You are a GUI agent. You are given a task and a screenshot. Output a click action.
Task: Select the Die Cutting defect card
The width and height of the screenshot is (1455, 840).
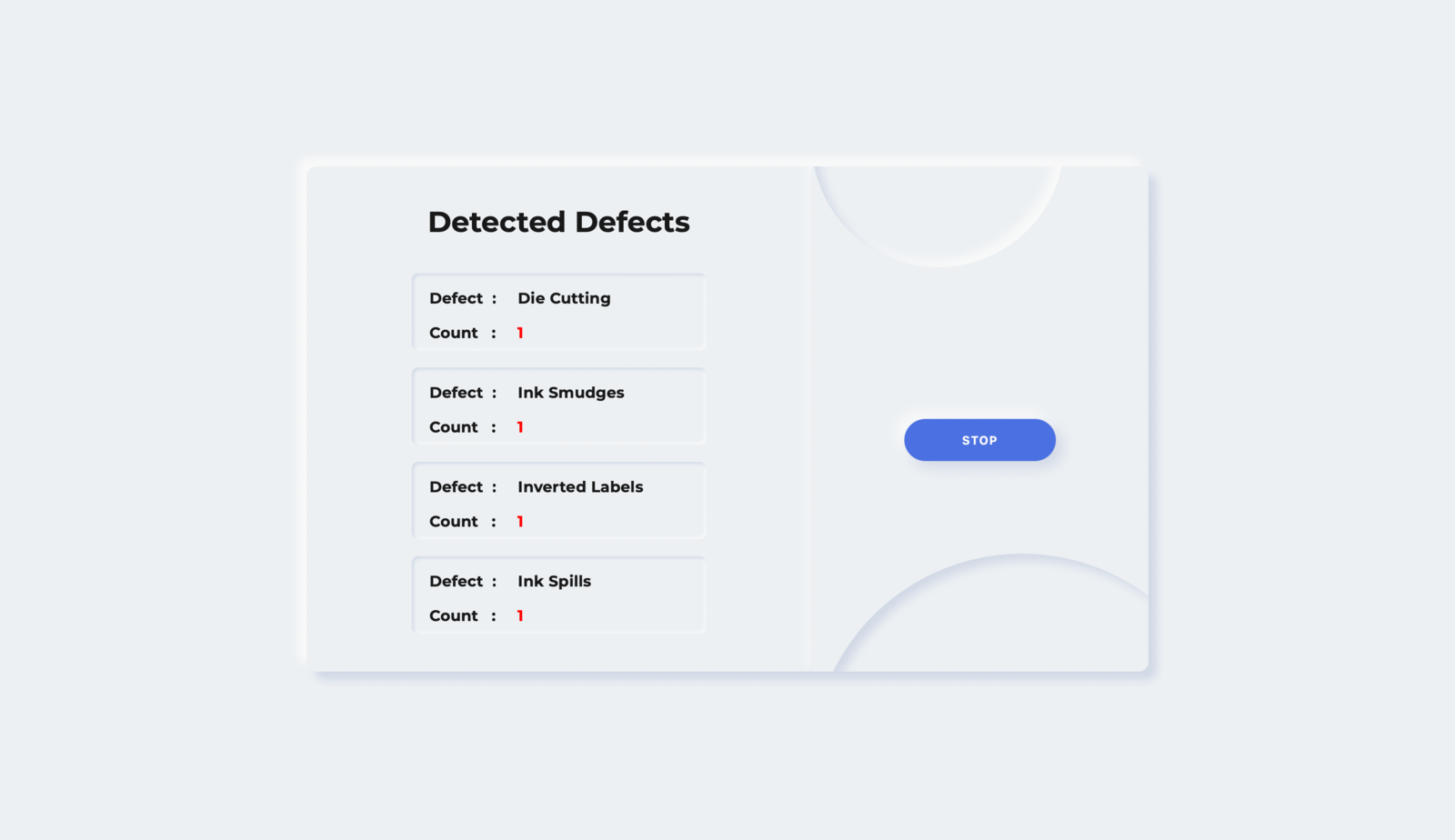point(559,312)
